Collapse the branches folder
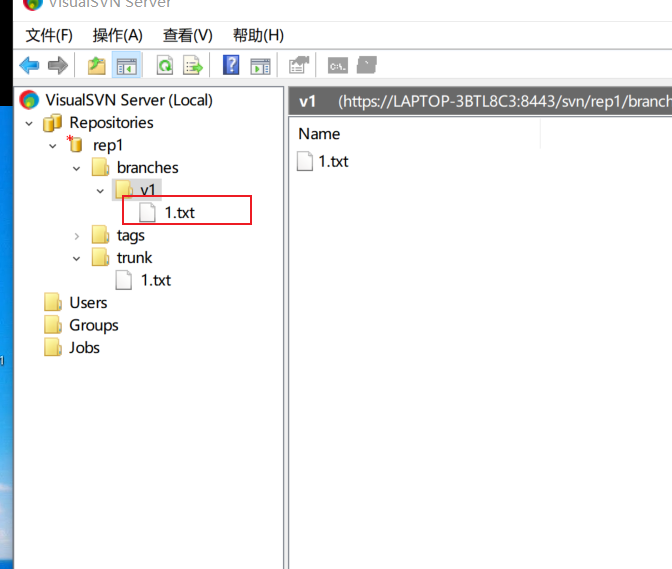 click(77, 169)
